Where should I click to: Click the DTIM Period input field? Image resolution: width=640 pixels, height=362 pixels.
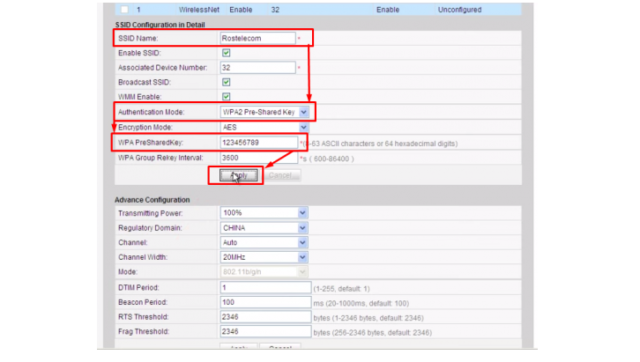click(x=265, y=287)
